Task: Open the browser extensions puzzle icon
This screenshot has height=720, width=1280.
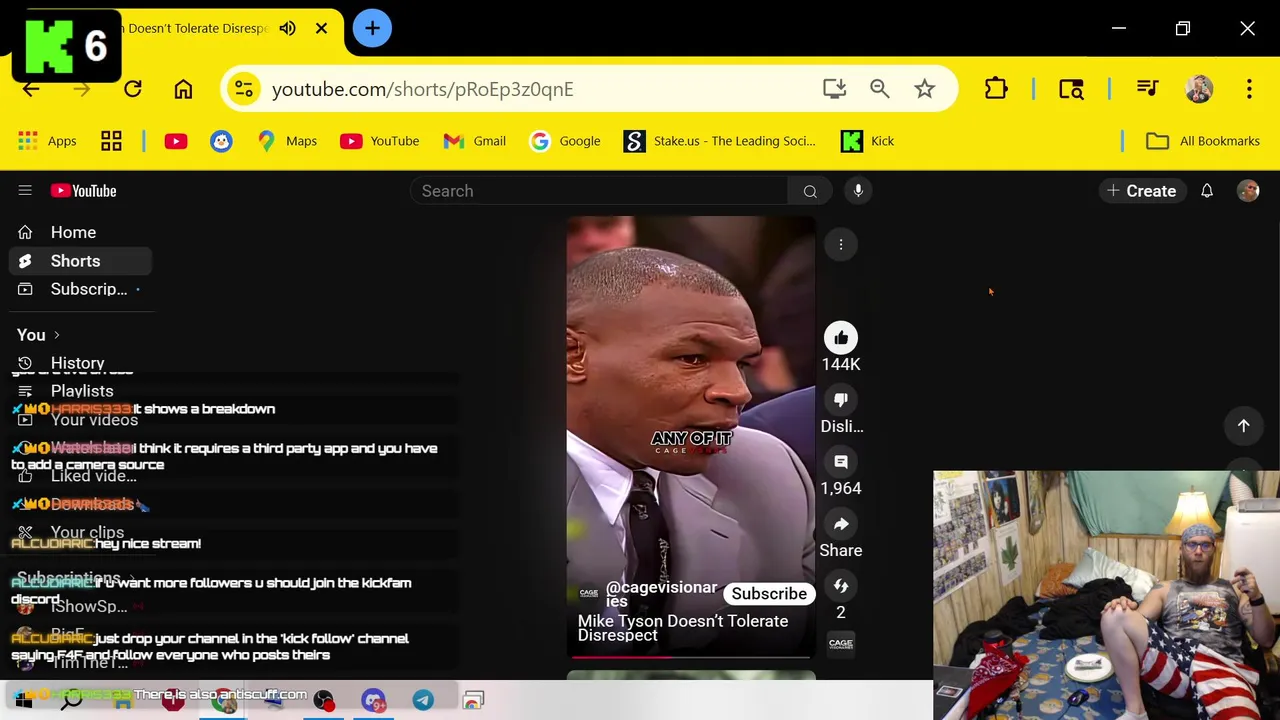Action: click(x=996, y=89)
